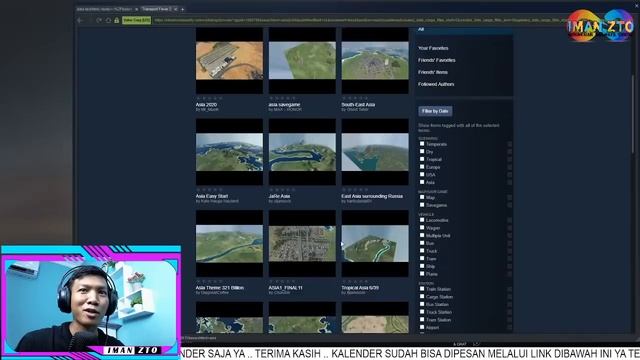This screenshot has height=360, width=640.
Task: Check the Ship vehicle filter
Action: (422, 266)
